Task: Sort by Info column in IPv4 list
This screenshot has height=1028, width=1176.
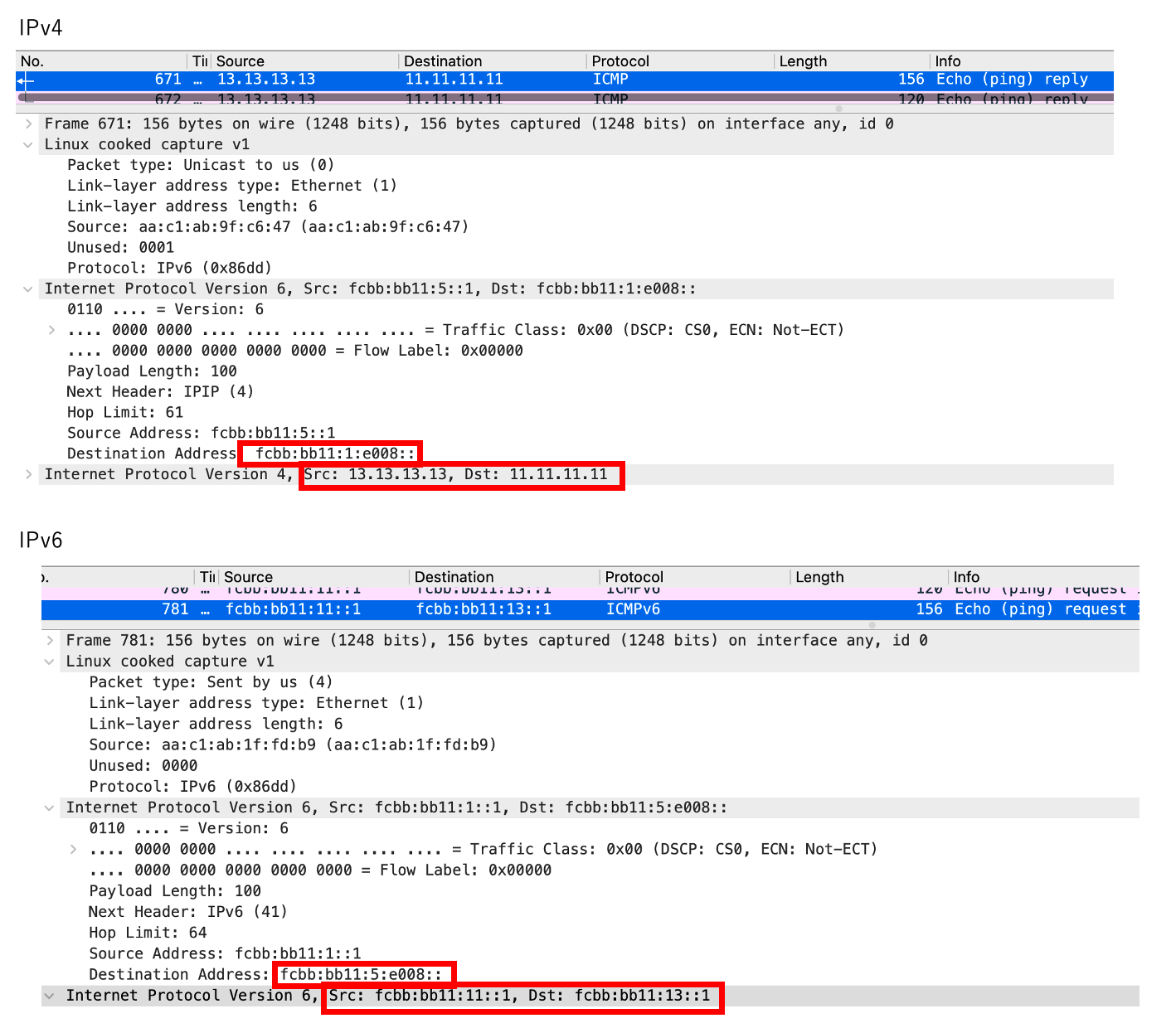Action: tap(1022, 61)
